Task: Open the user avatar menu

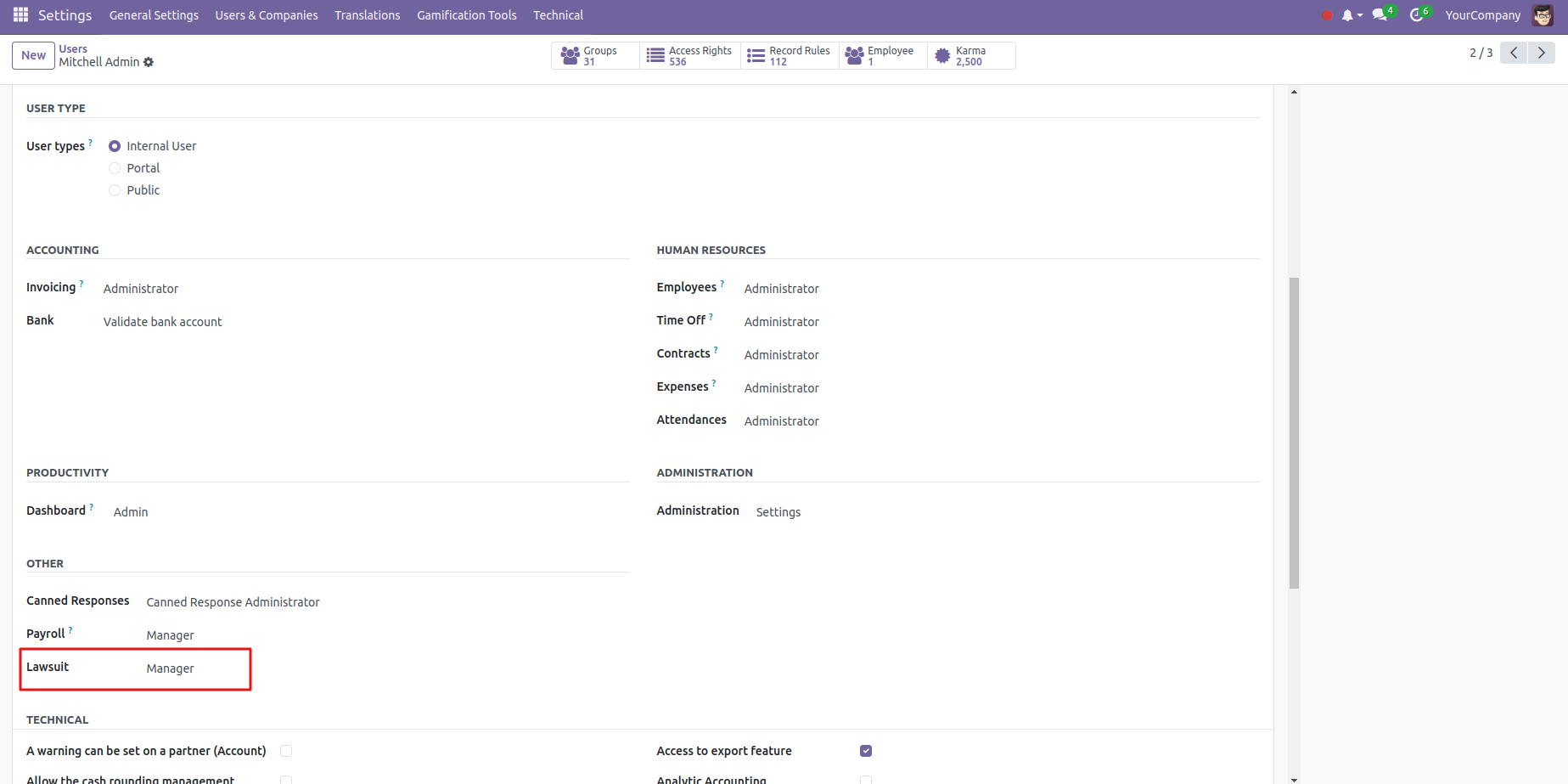Action: pos(1543,15)
